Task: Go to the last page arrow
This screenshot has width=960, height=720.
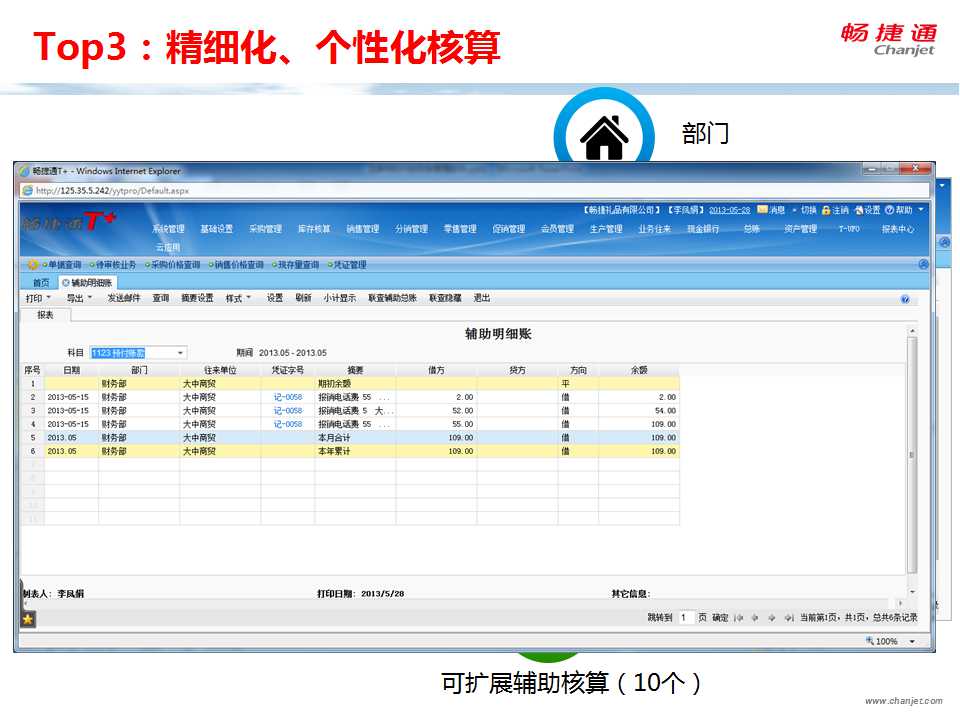Action: 788,618
